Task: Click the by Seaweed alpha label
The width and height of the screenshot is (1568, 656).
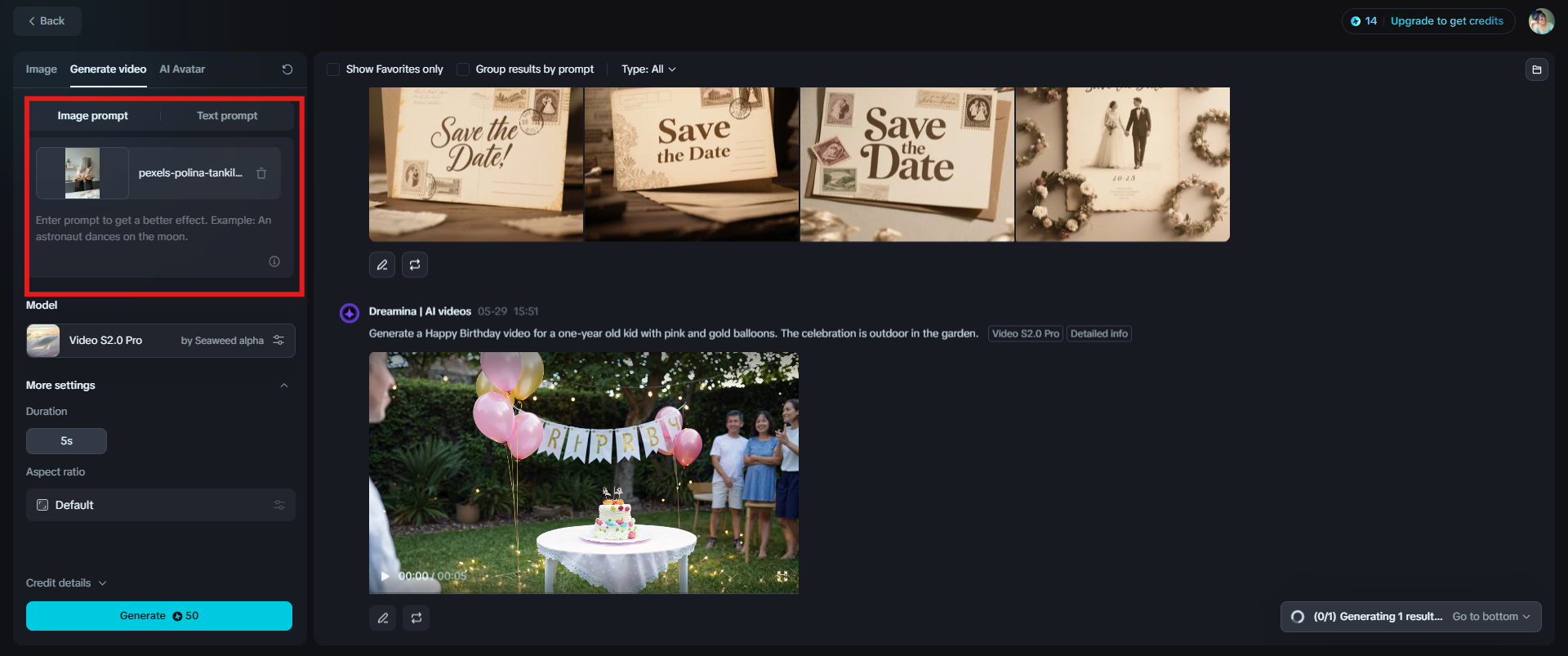Action: (222, 341)
